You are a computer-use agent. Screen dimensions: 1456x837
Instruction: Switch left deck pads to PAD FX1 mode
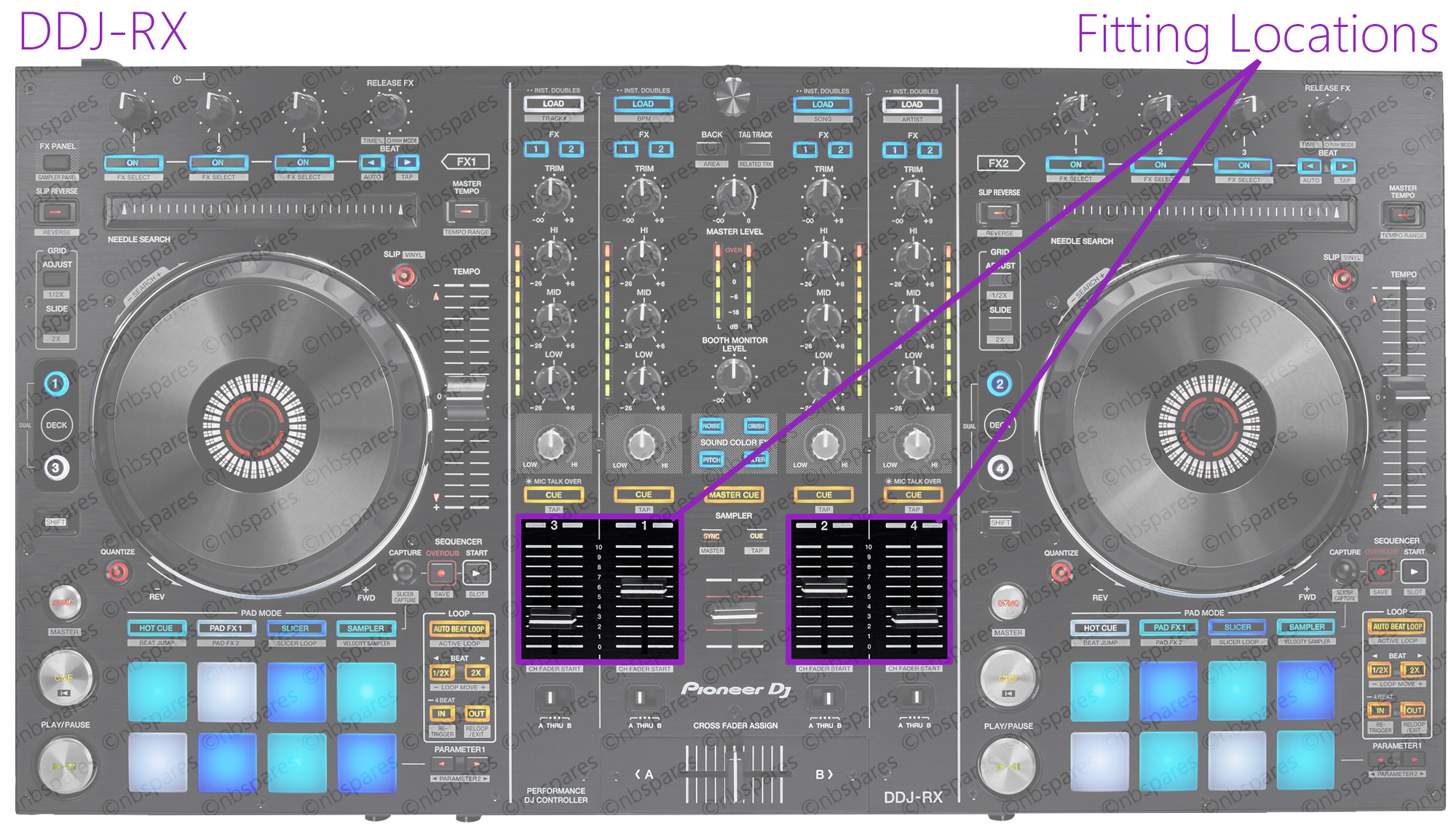226,627
